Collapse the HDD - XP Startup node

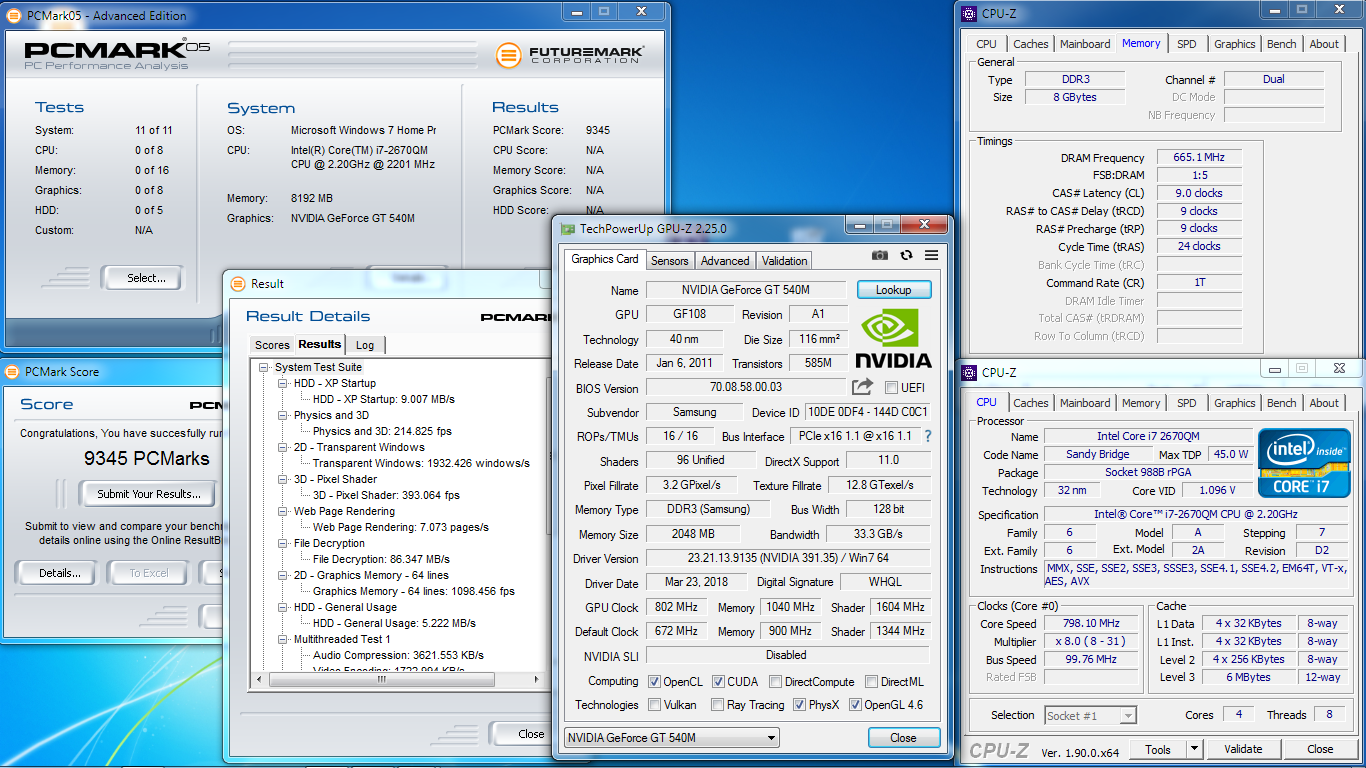click(283, 384)
